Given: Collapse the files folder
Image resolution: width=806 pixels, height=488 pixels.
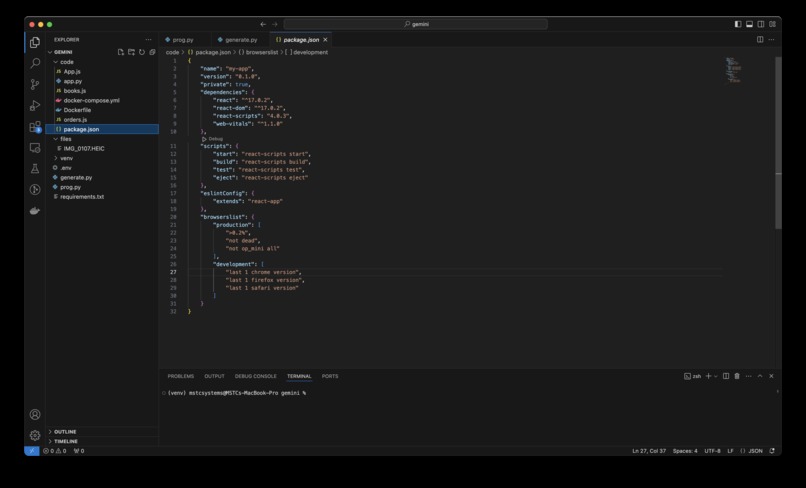Looking at the screenshot, I should click(56, 139).
